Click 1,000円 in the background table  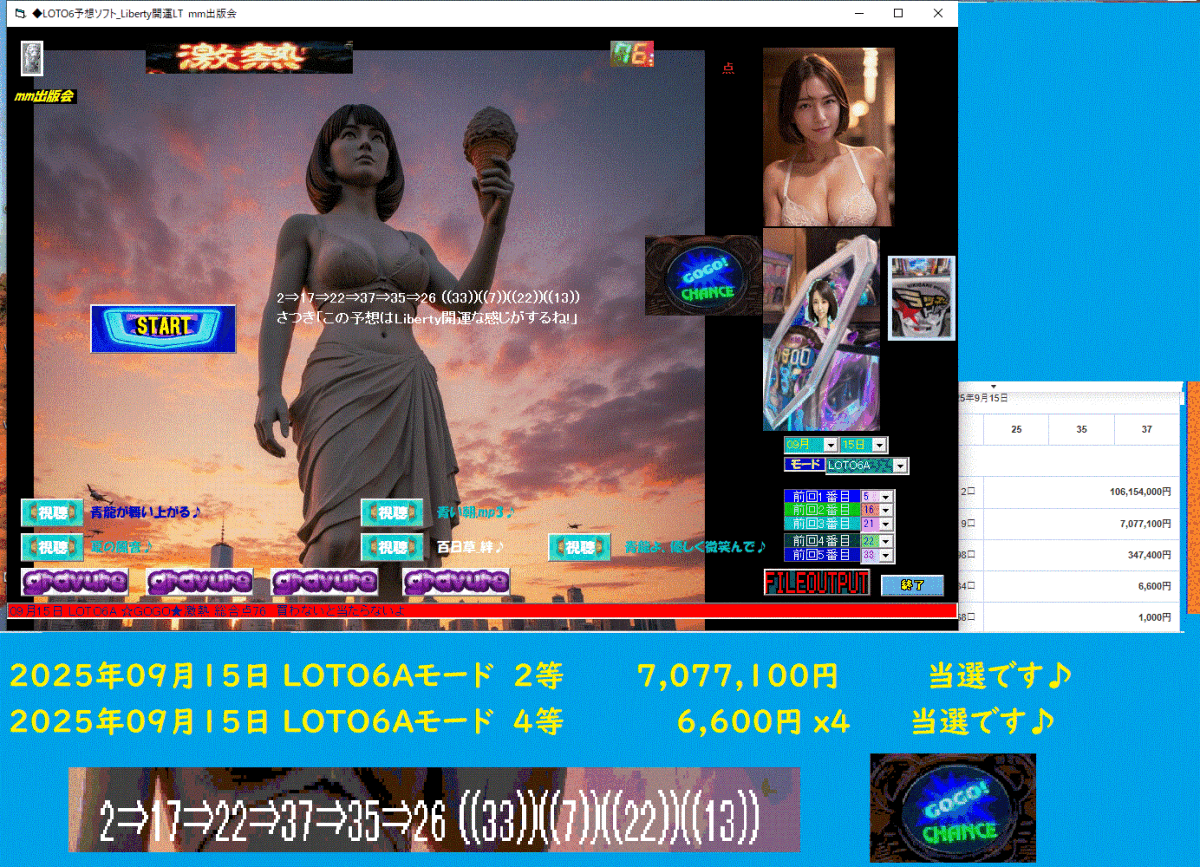(1155, 617)
